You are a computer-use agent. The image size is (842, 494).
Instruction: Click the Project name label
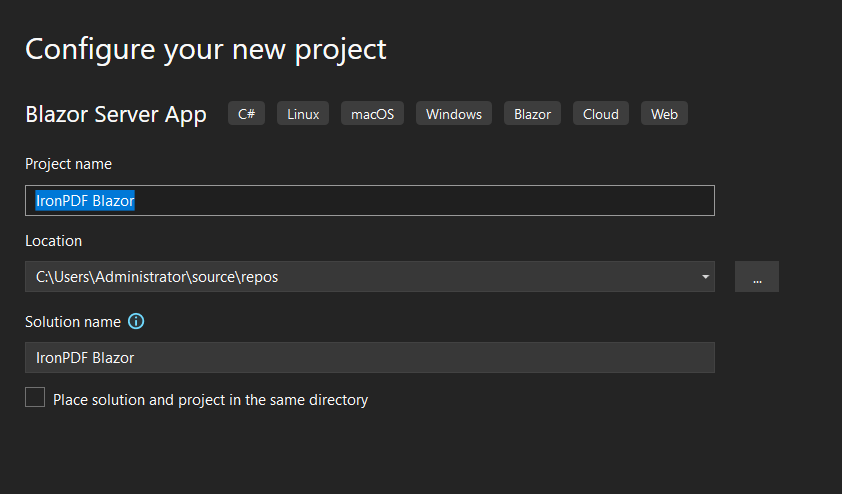coord(69,164)
